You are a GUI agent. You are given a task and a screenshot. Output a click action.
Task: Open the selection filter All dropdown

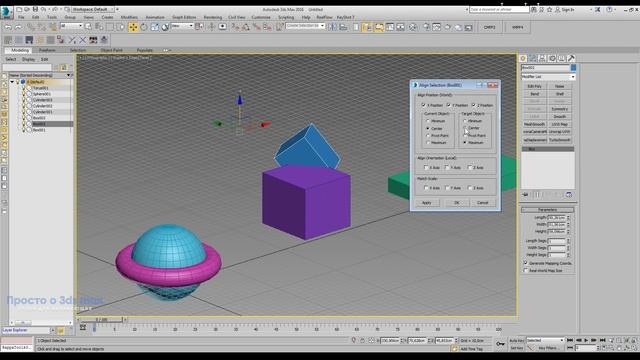[71, 26]
